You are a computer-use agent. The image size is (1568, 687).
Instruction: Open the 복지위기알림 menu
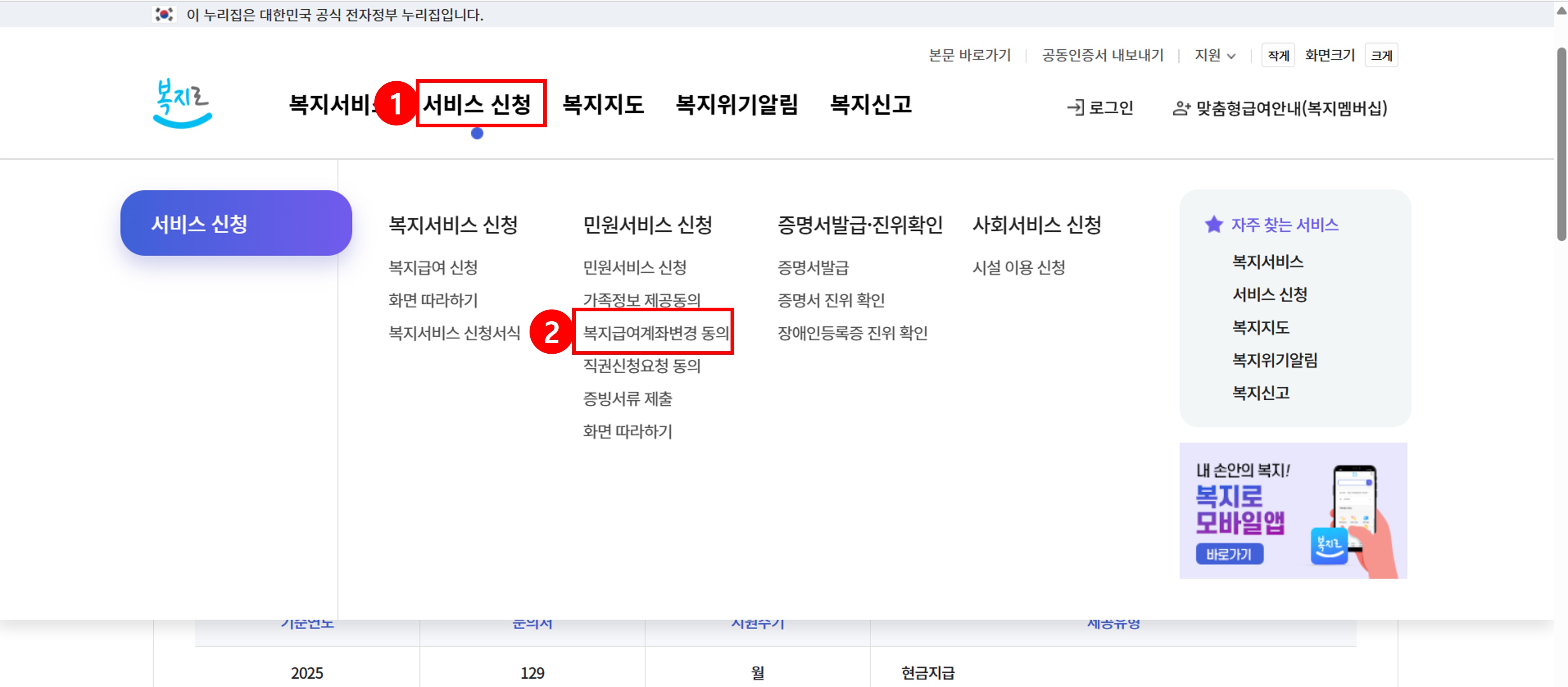pos(737,104)
